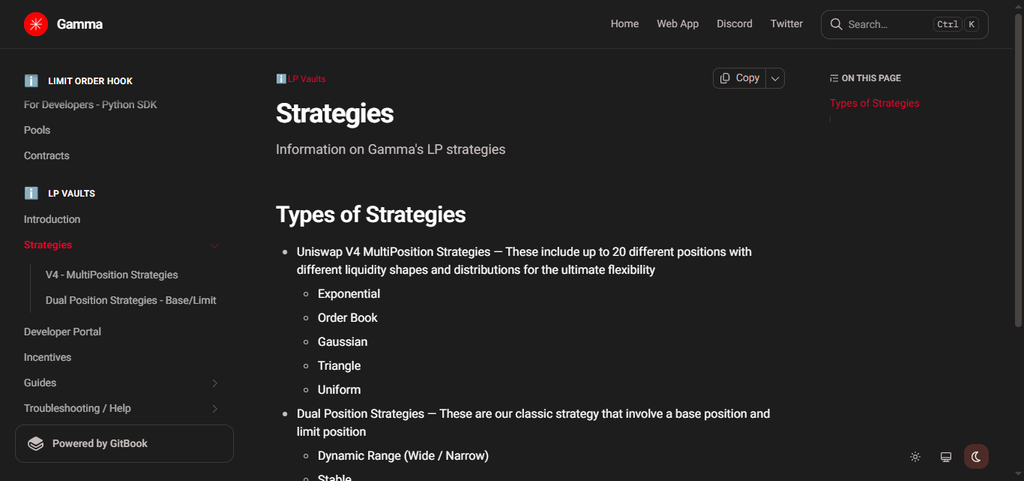1024x481 pixels.
Task: Click the LP VAULTS section heading text
Action: (x=71, y=194)
